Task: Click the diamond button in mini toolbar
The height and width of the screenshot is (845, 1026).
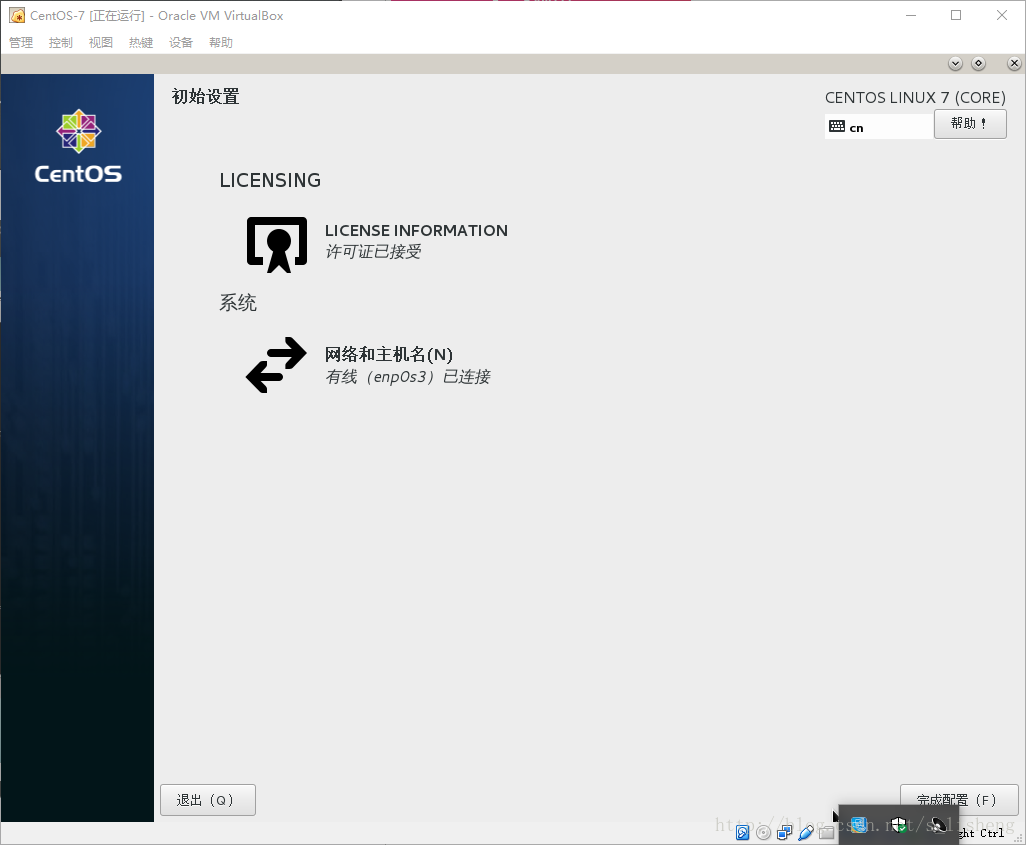Action: (x=978, y=63)
